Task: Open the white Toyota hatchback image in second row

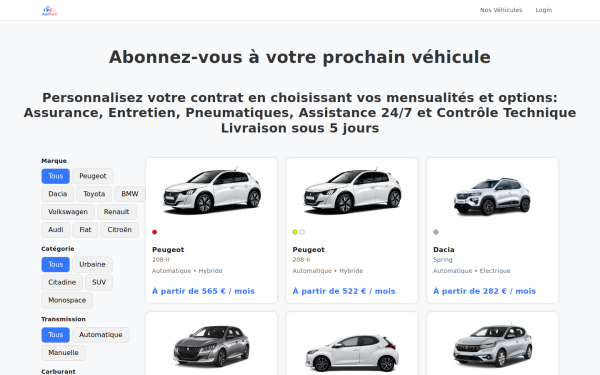Action: point(352,353)
